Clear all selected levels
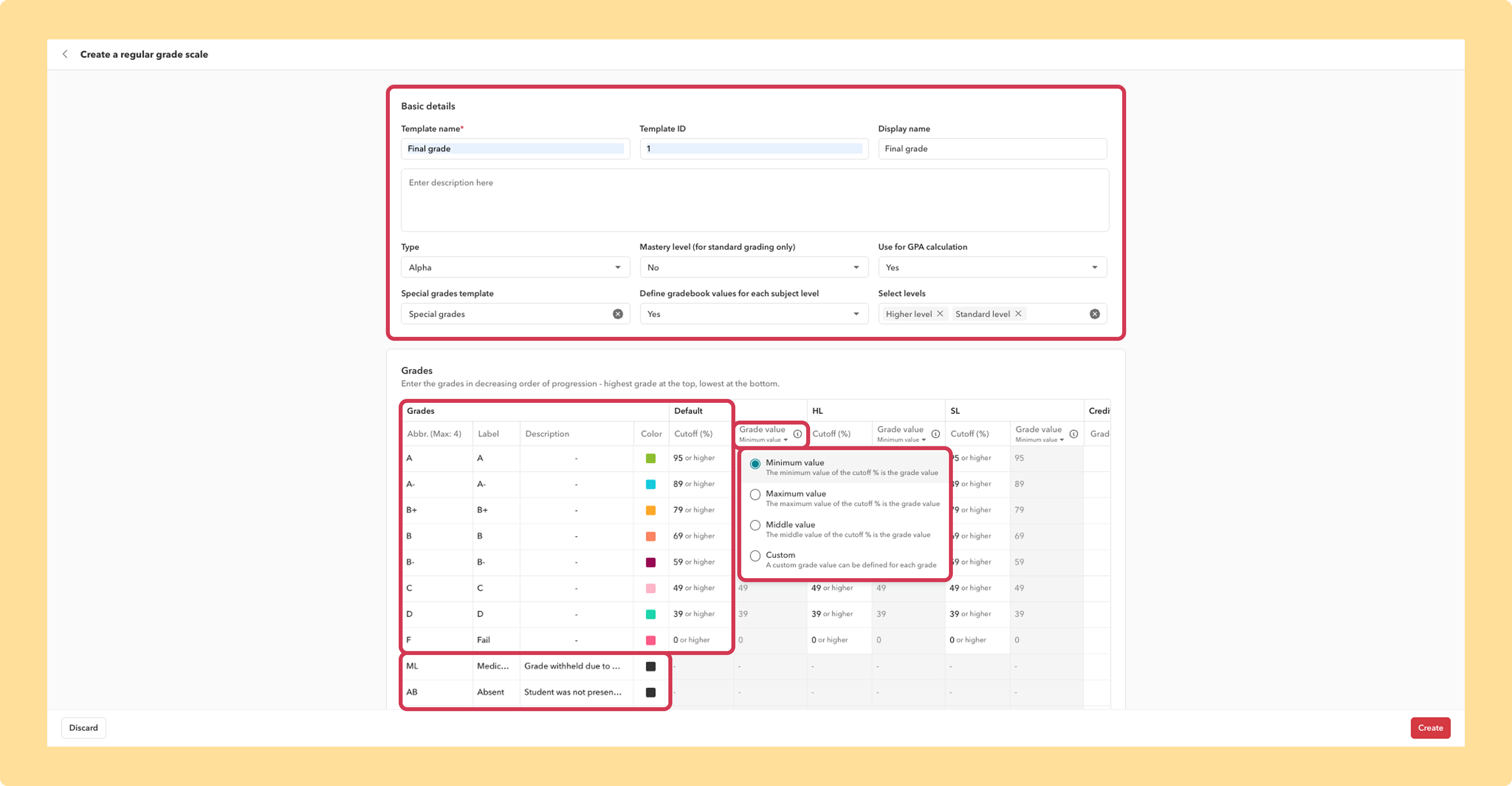The height and width of the screenshot is (786, 1512). coord(1095,314)
